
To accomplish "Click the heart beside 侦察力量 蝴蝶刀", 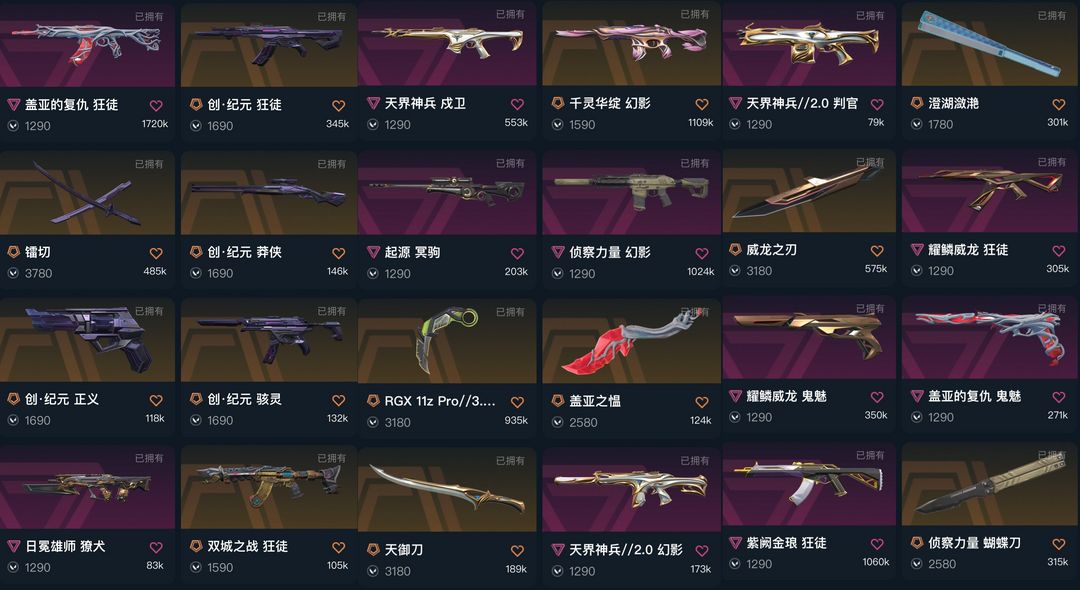I will [x=1059, y=543].
